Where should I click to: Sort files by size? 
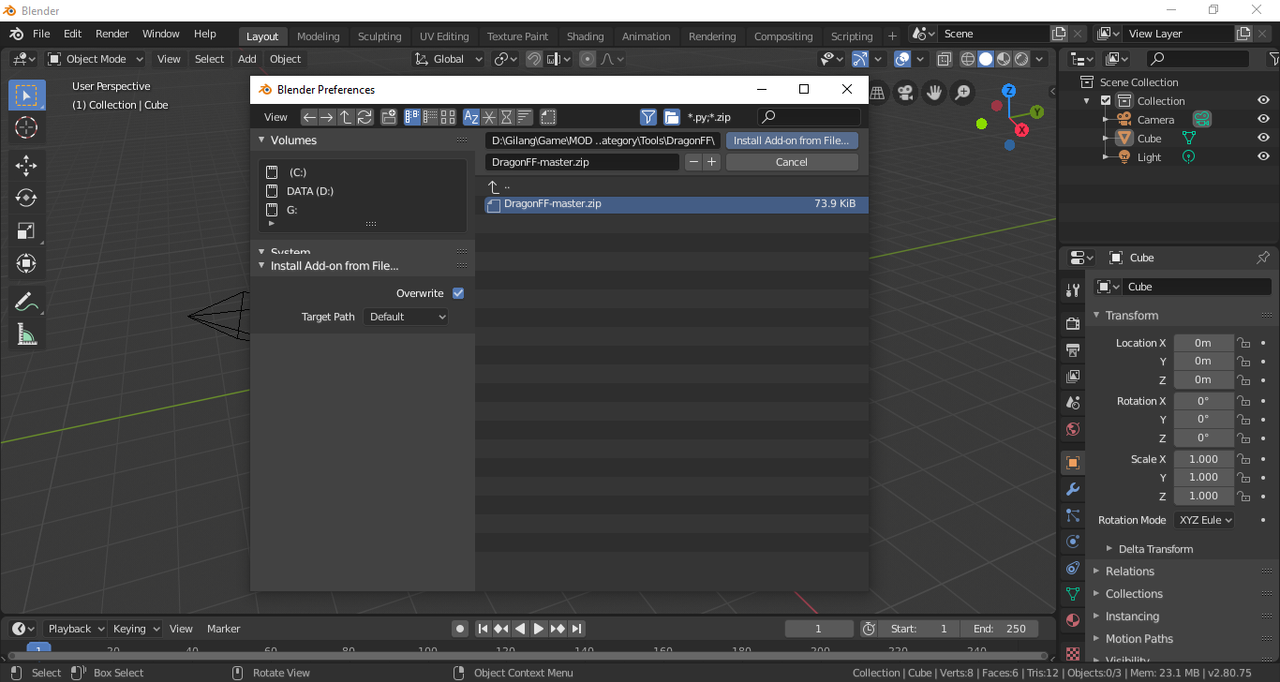[x=525, y=117]
